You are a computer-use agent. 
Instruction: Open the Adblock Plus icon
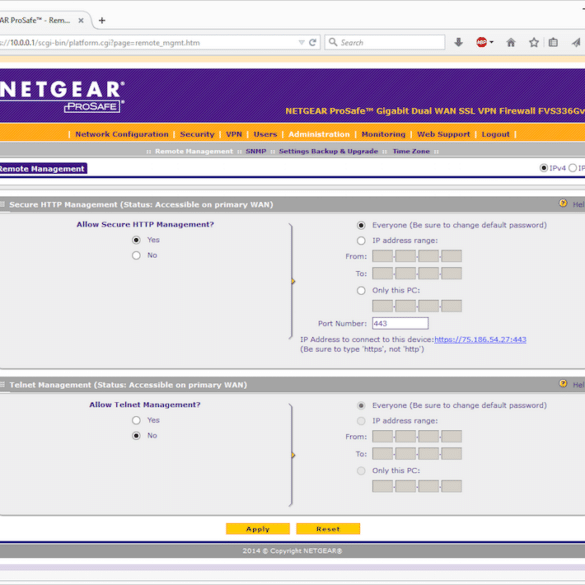pos(481,43)
